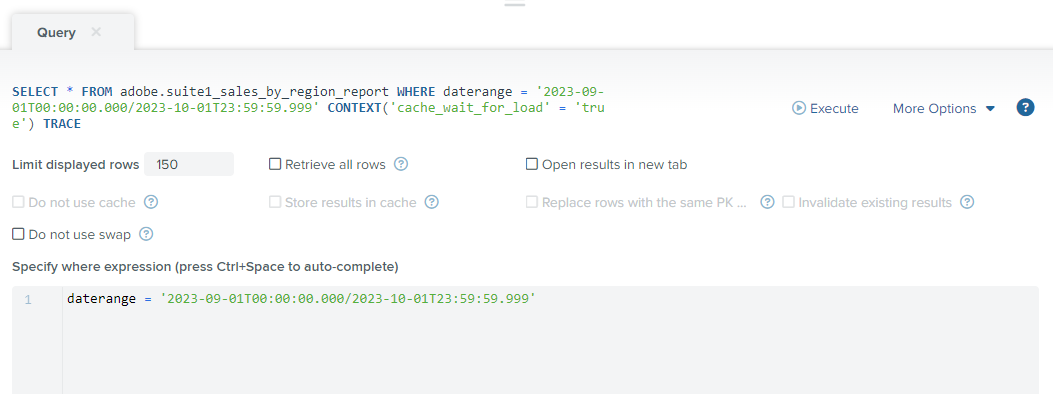Click help icon beside Do not use swap

[x=146, y=234]
